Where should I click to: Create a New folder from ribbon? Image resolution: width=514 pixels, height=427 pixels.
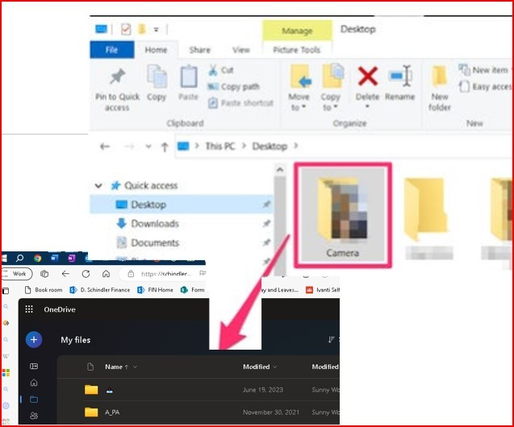pos(439,88)
